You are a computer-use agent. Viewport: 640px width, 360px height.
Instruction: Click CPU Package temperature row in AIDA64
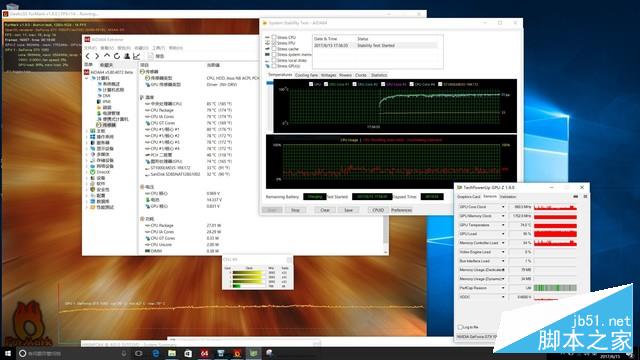pos(189,110)
